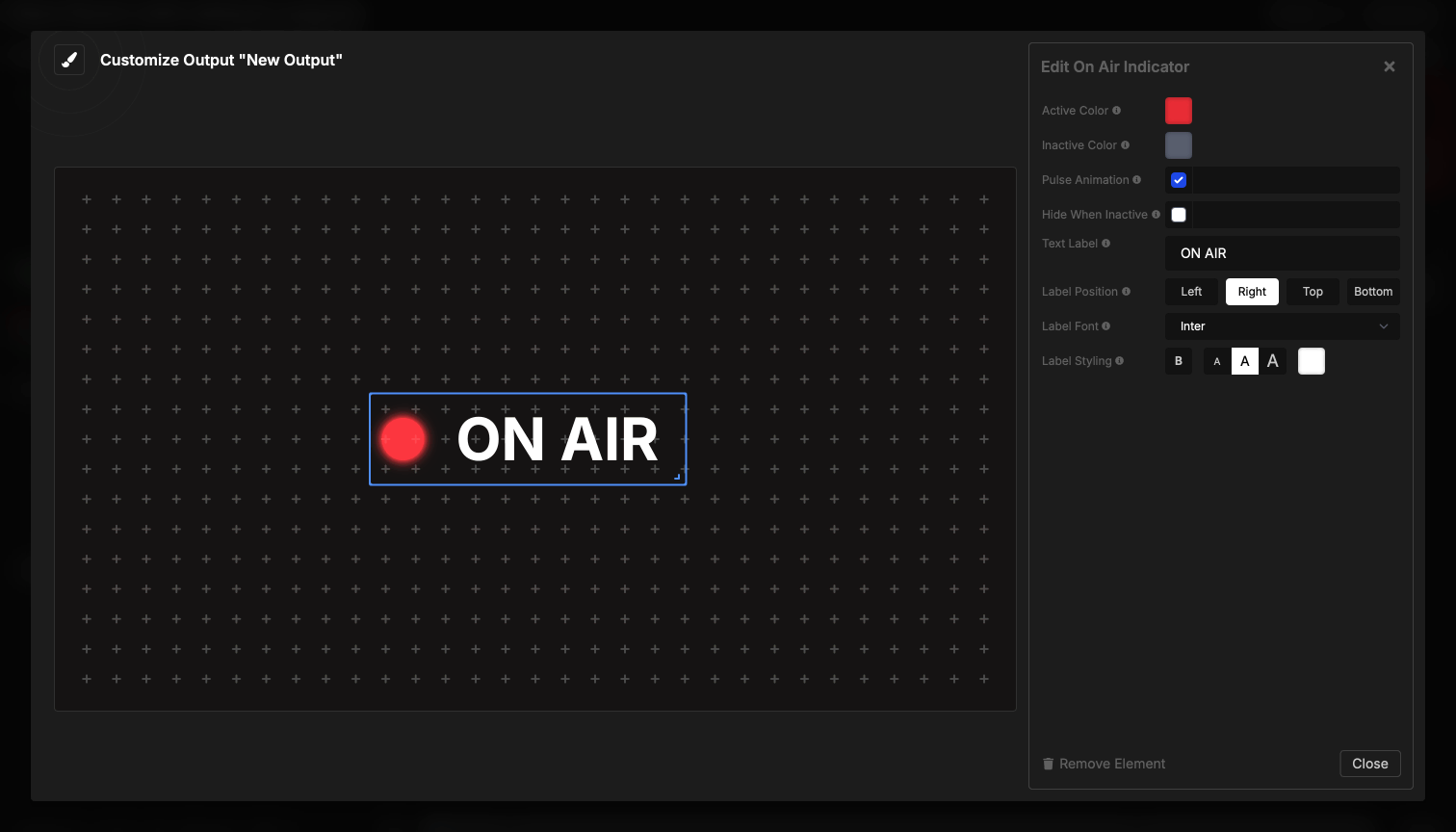Toggle bold label styling with the B button
The height and width of the screenshot is (832, 1456).
tap(1178, 361)
